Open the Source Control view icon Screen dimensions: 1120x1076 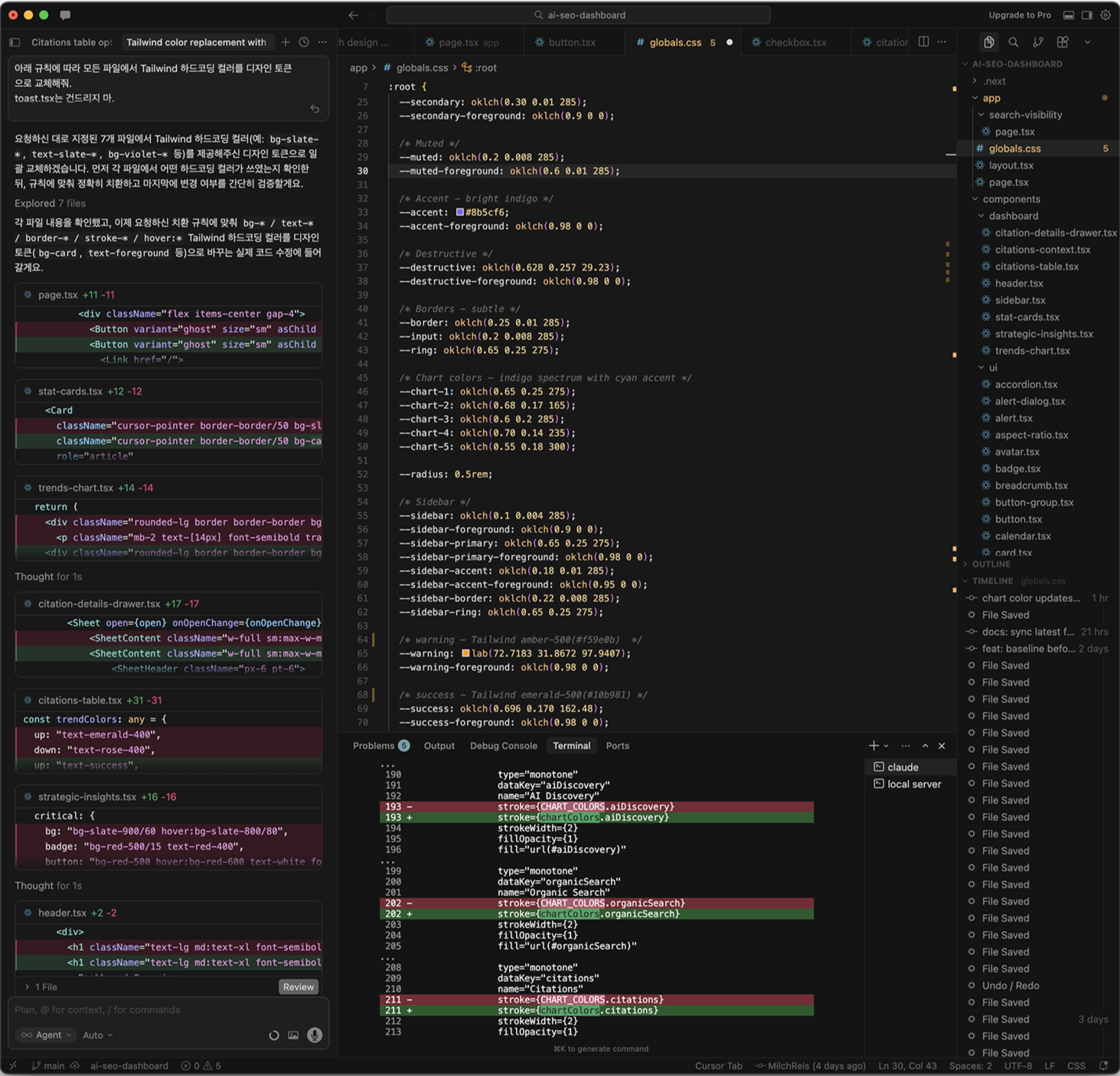1038,42
